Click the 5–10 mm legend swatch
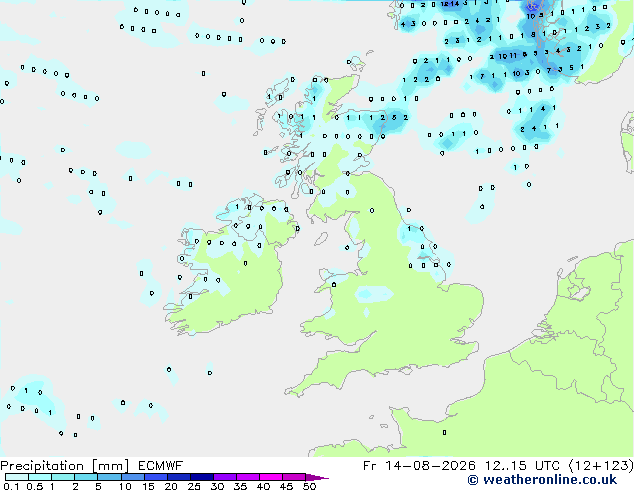634x490 pixels. (109, 477)
